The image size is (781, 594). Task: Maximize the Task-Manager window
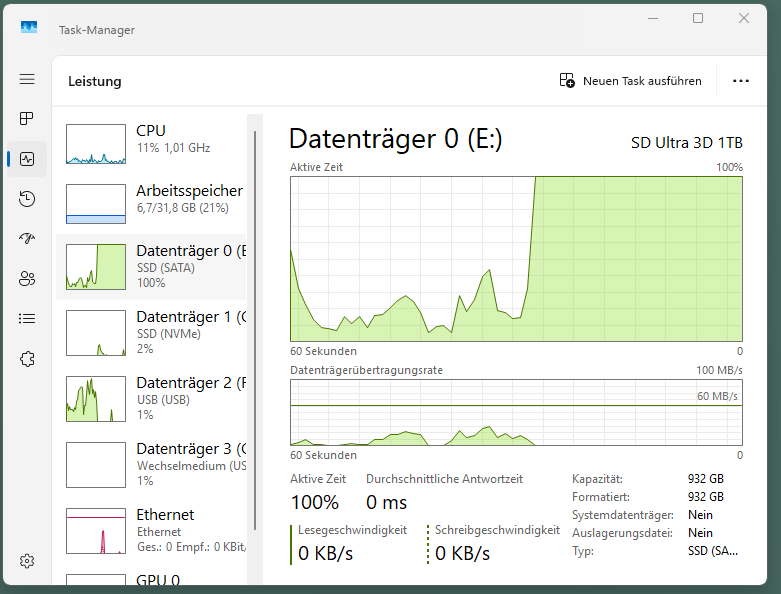point(698,18)
